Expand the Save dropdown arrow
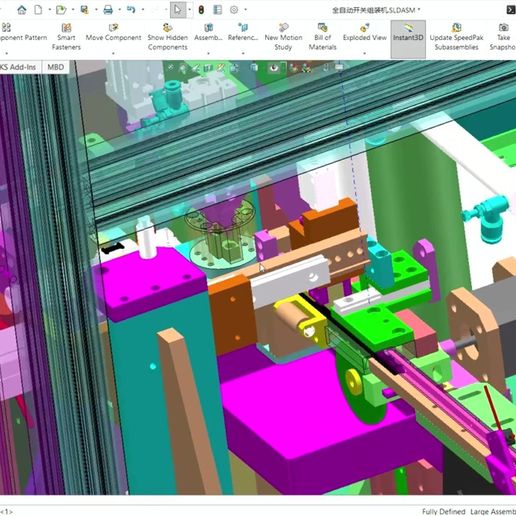This screenshot has width=516, height=516. [x=96, y=10]
